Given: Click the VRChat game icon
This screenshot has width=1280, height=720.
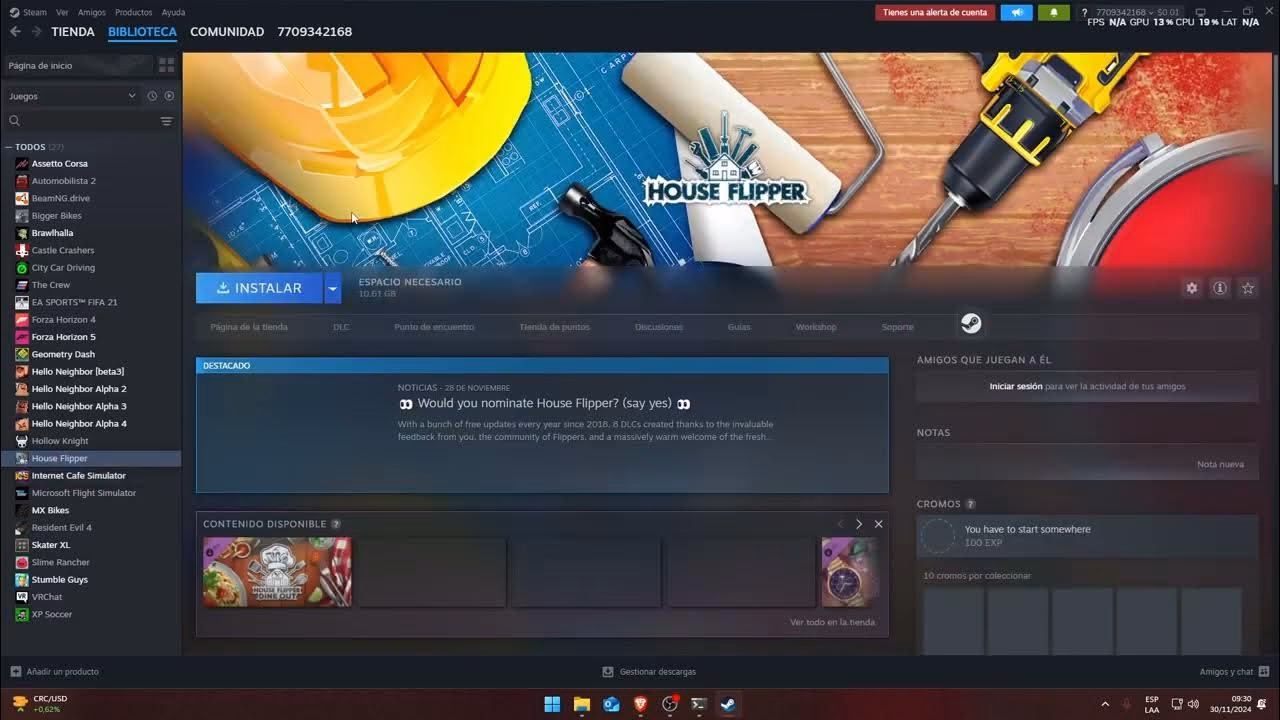Looking at the screenshot, I should pyautogui.click(x=22, y=597).
